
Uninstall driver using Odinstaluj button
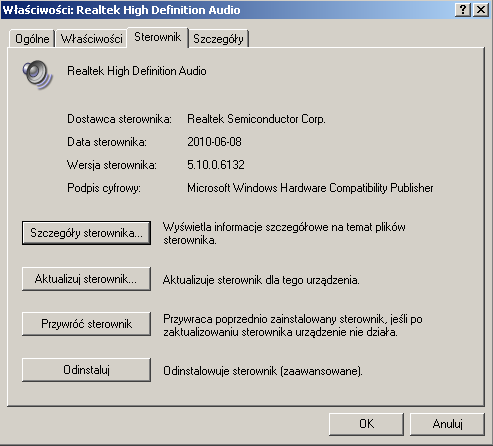86,370
